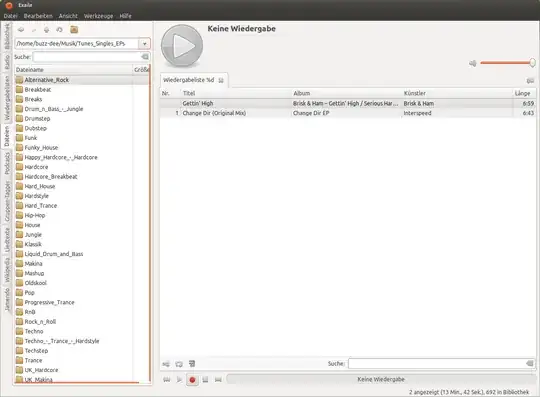Select the Gettin' High track row
Screen dimensions: 540x397
click(x=348, y=103)
